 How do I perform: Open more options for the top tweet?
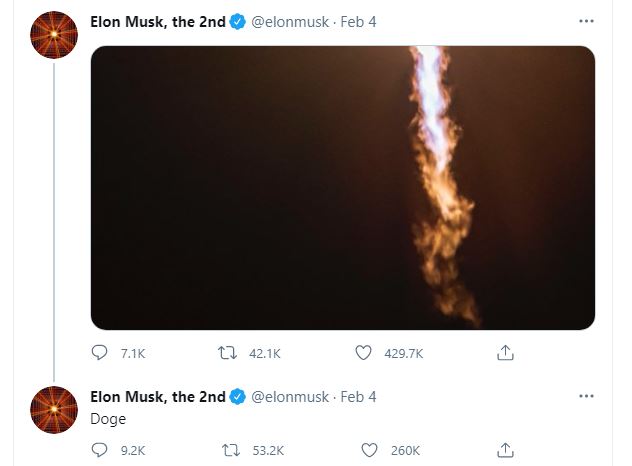click(x=586, y=21)
